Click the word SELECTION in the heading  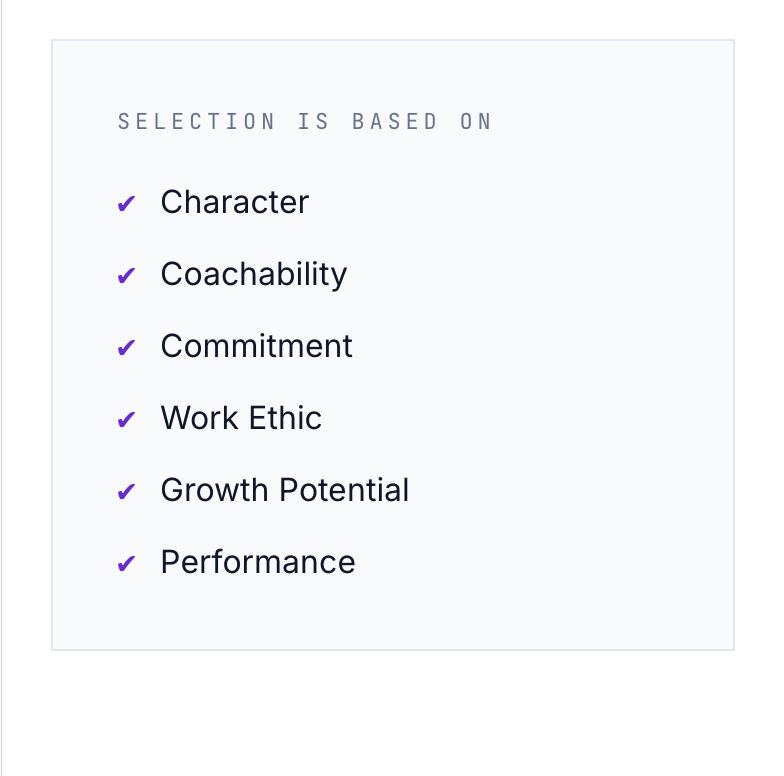(196, 122)
